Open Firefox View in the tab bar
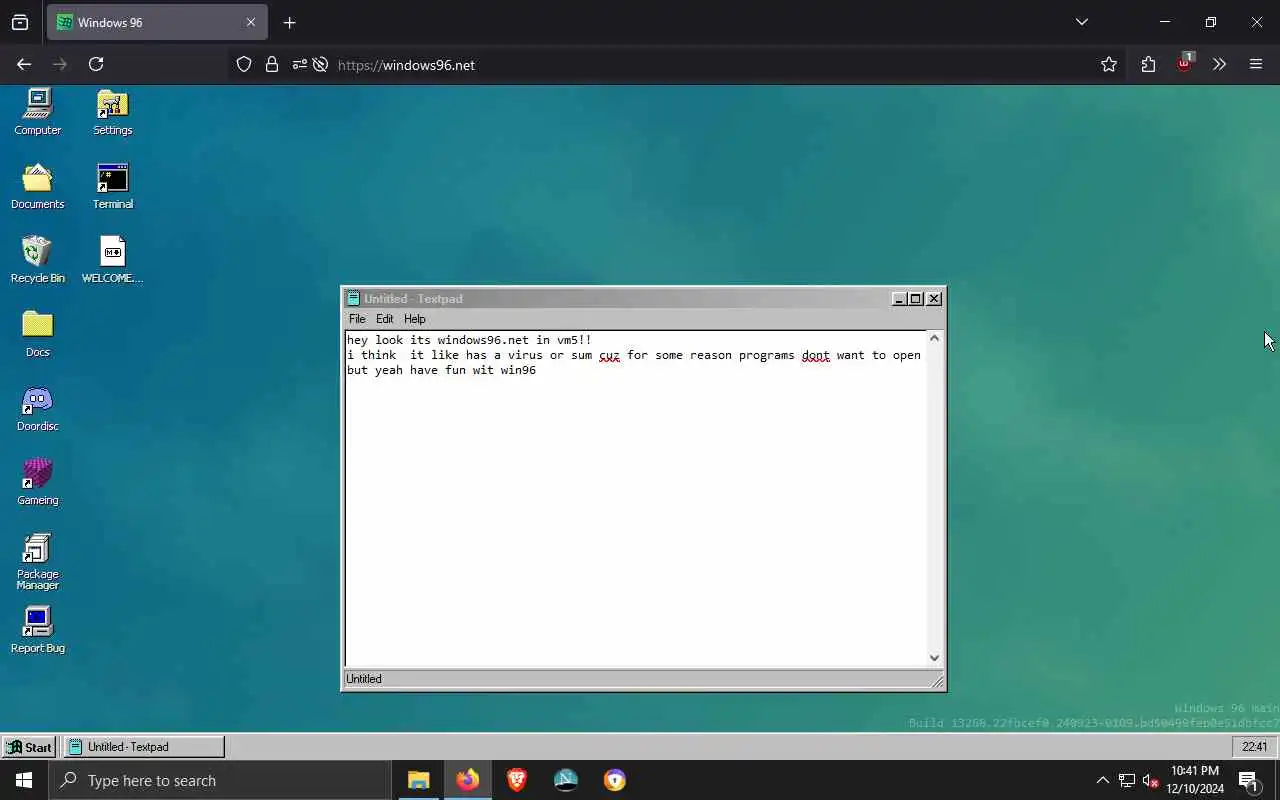This screenshot has height=800, width=1280. [x=20, y=22]
